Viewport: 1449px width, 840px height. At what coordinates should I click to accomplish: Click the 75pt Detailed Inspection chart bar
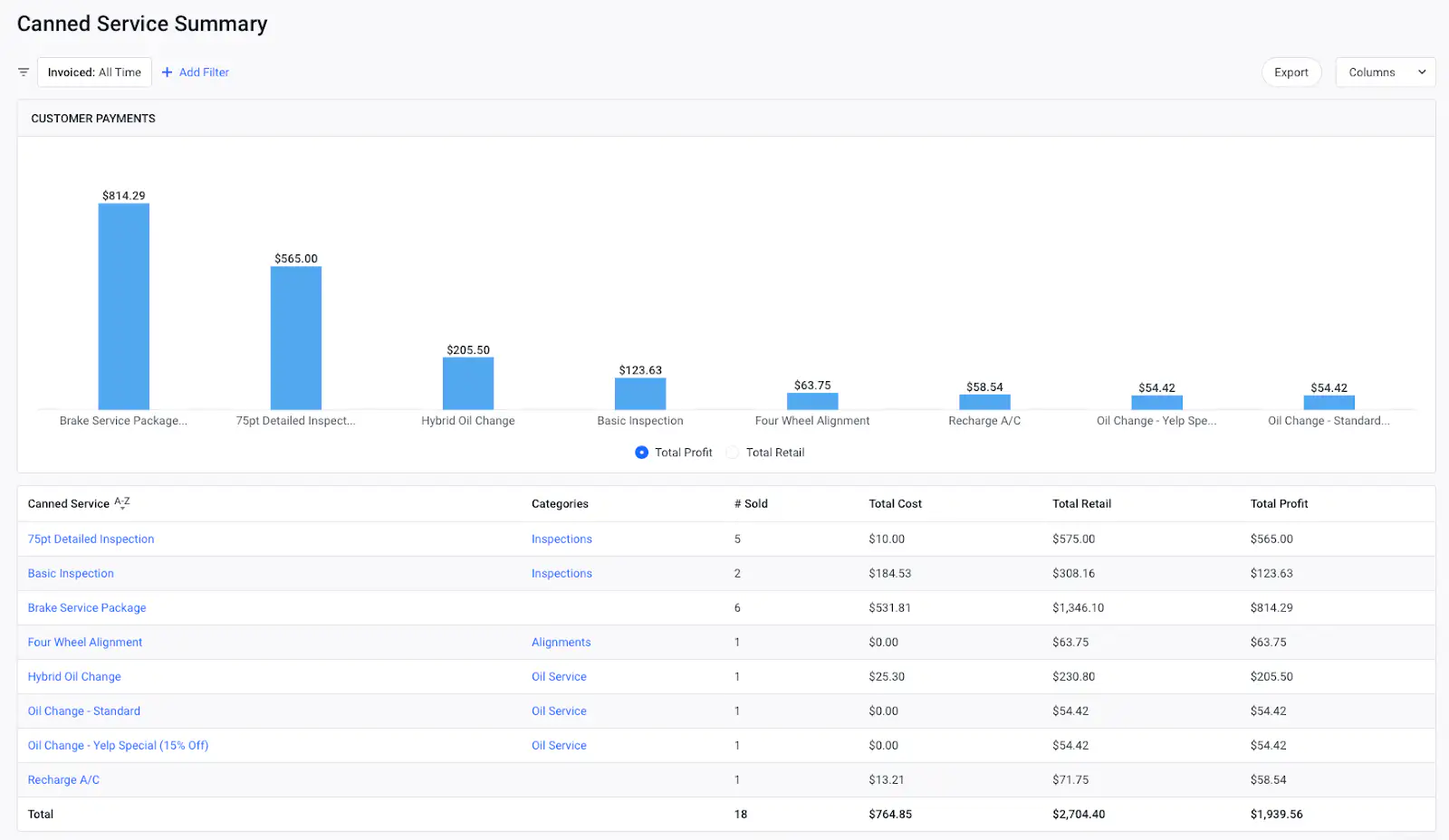pyautogui.click(x=296, y=339)
